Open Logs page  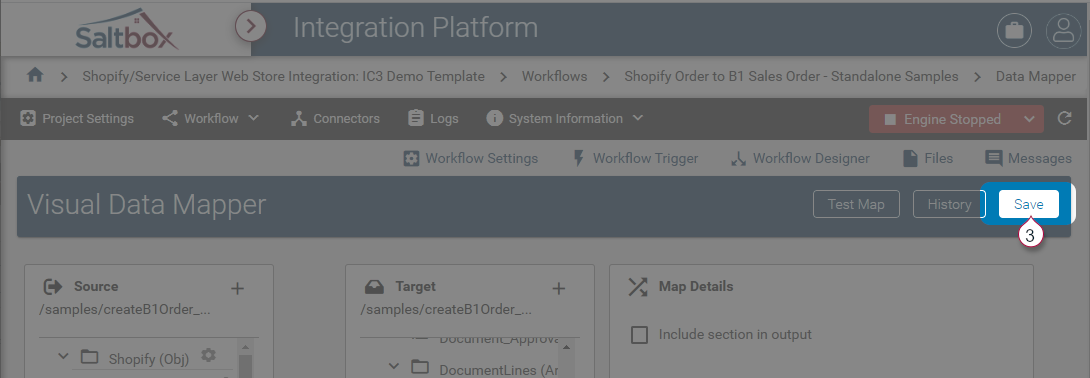point(433,119)
